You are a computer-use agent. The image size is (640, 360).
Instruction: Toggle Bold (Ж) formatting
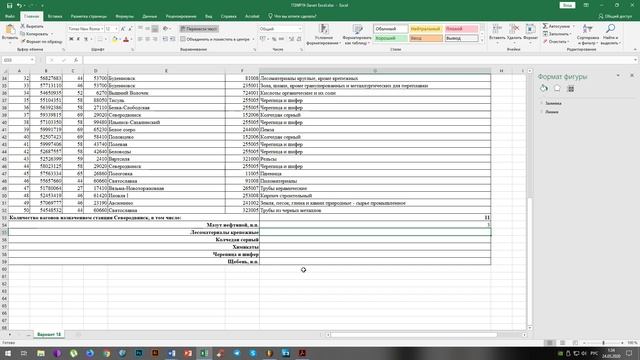tap(71, 40)
